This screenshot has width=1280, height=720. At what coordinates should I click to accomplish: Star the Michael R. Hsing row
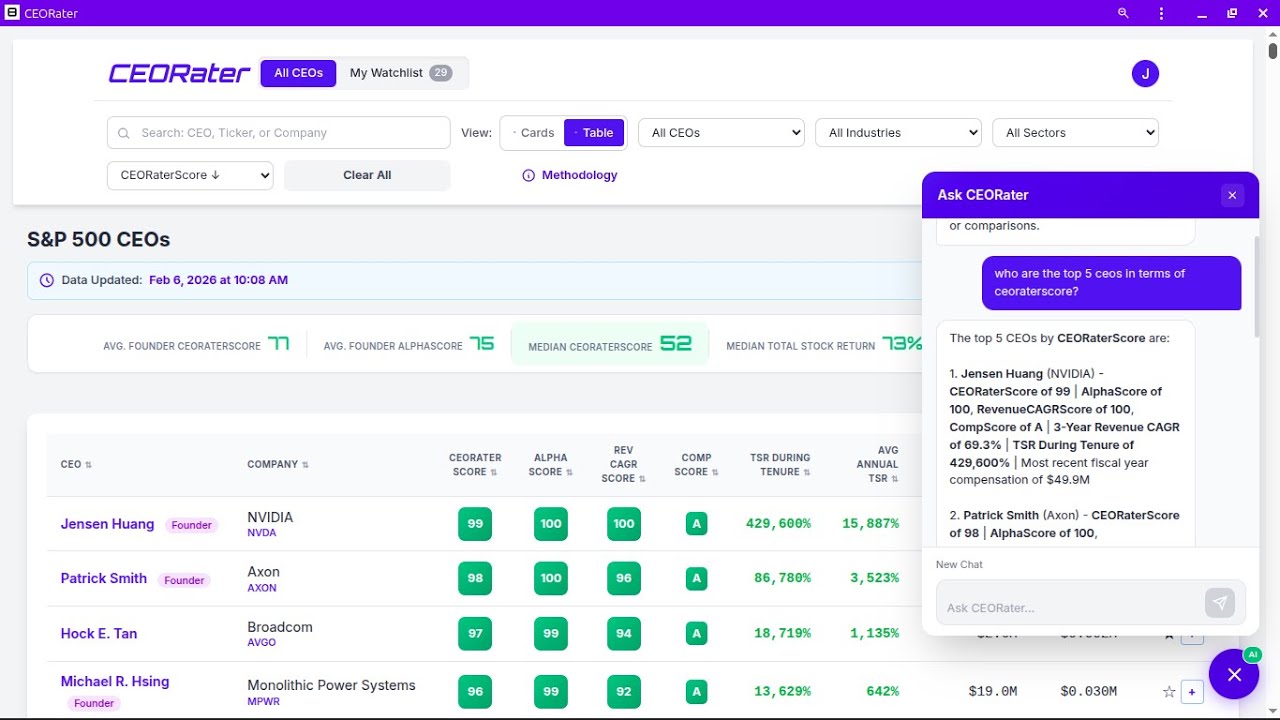tap(1169, 691)
